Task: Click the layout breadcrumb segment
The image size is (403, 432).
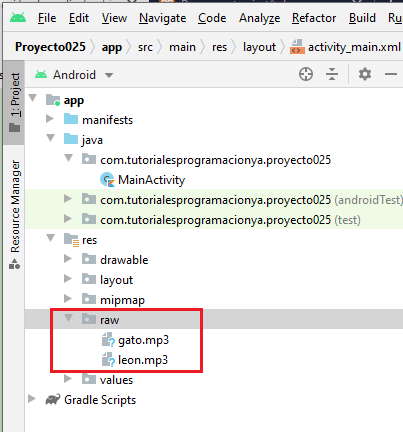Action: click(259, 48)
